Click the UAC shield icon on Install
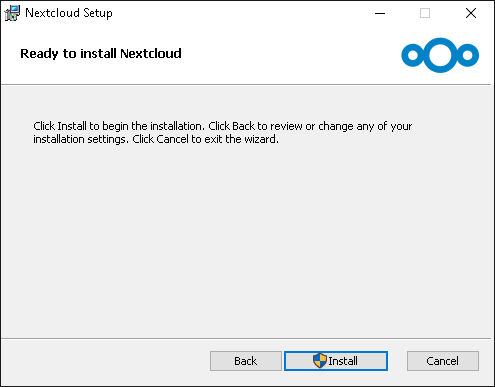495x387 pixels. (320, 361)
